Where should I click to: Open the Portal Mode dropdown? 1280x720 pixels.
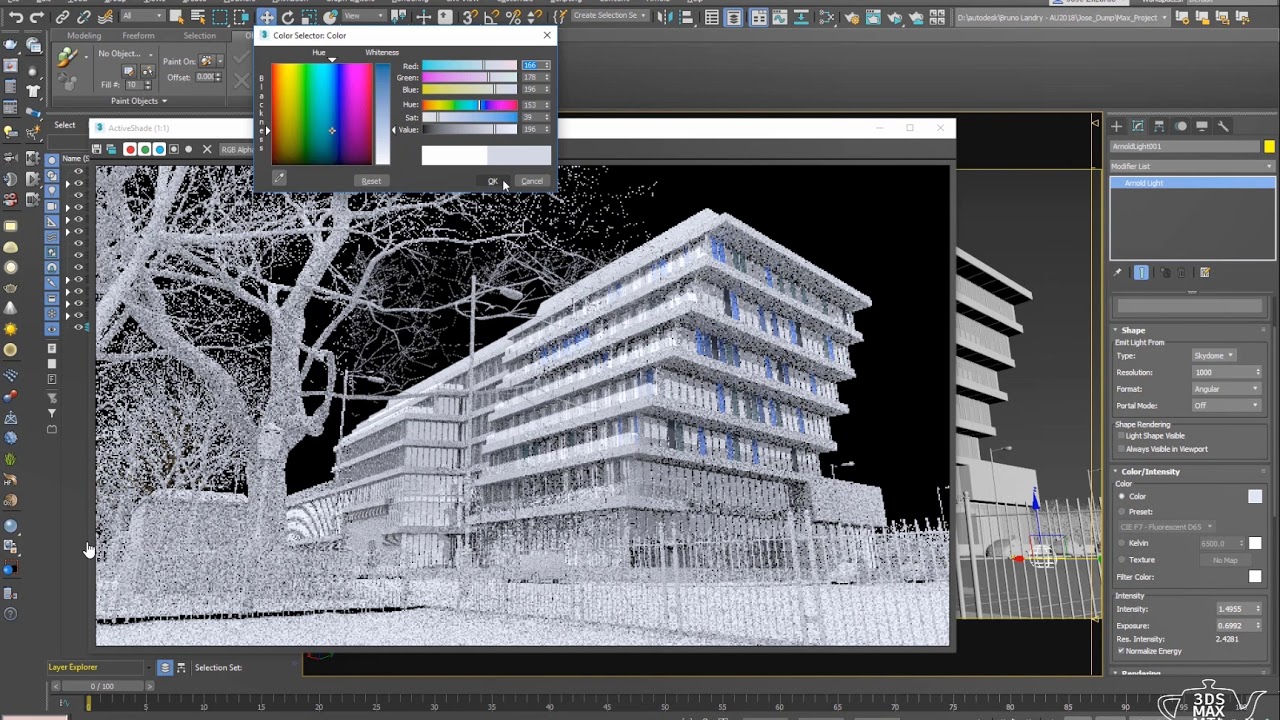tap(1226, 405)
